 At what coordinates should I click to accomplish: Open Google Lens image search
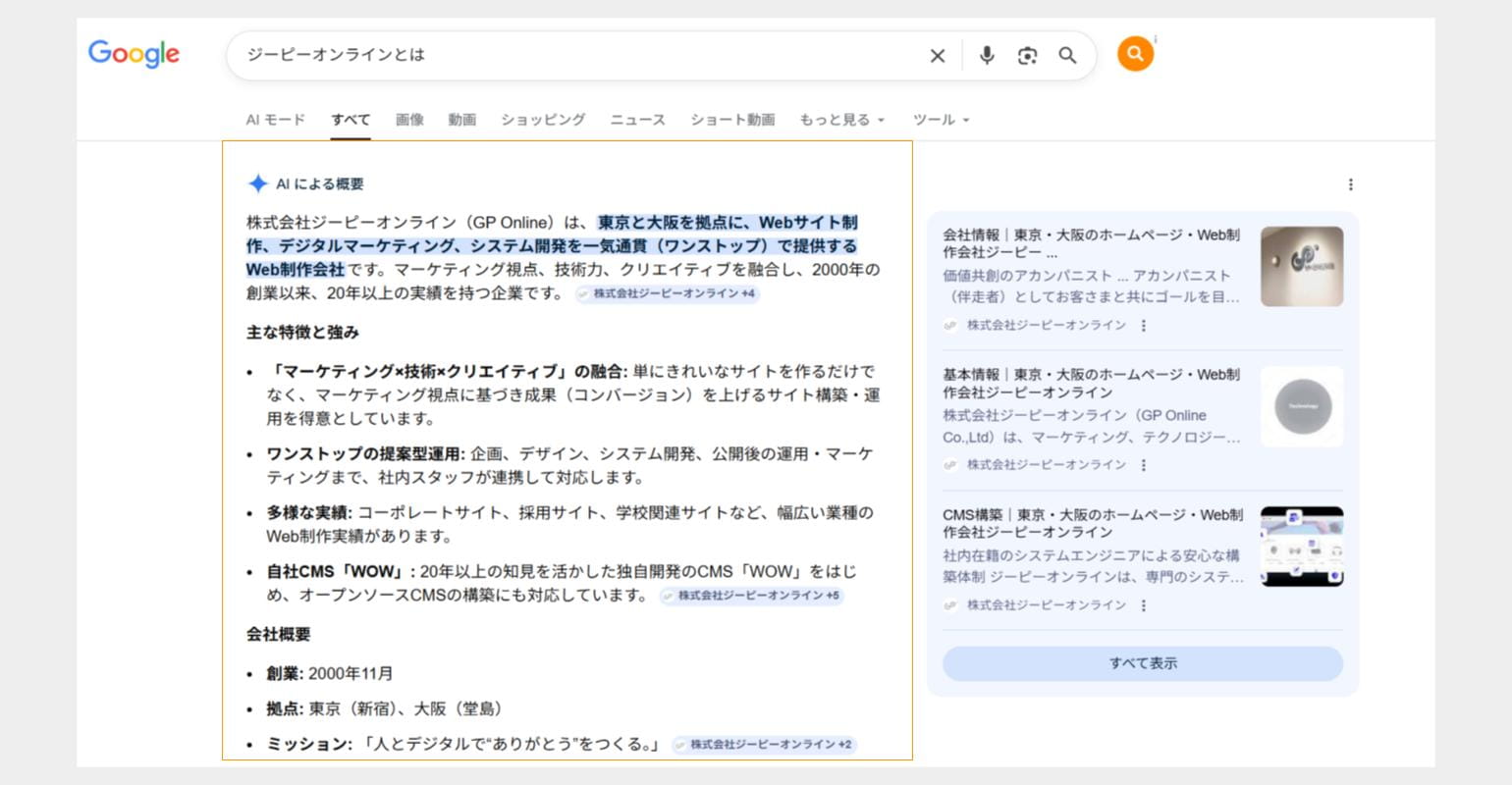point(1027,56)
